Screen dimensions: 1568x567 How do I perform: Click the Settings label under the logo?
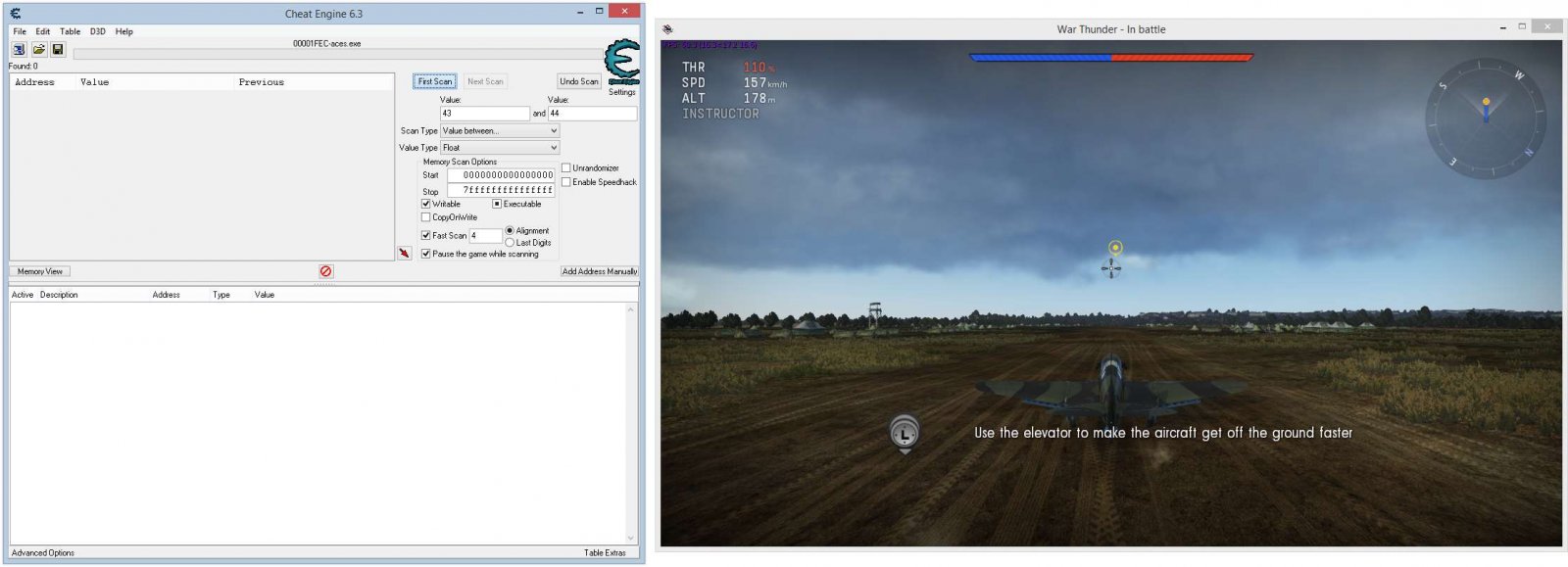click(622, 92)
